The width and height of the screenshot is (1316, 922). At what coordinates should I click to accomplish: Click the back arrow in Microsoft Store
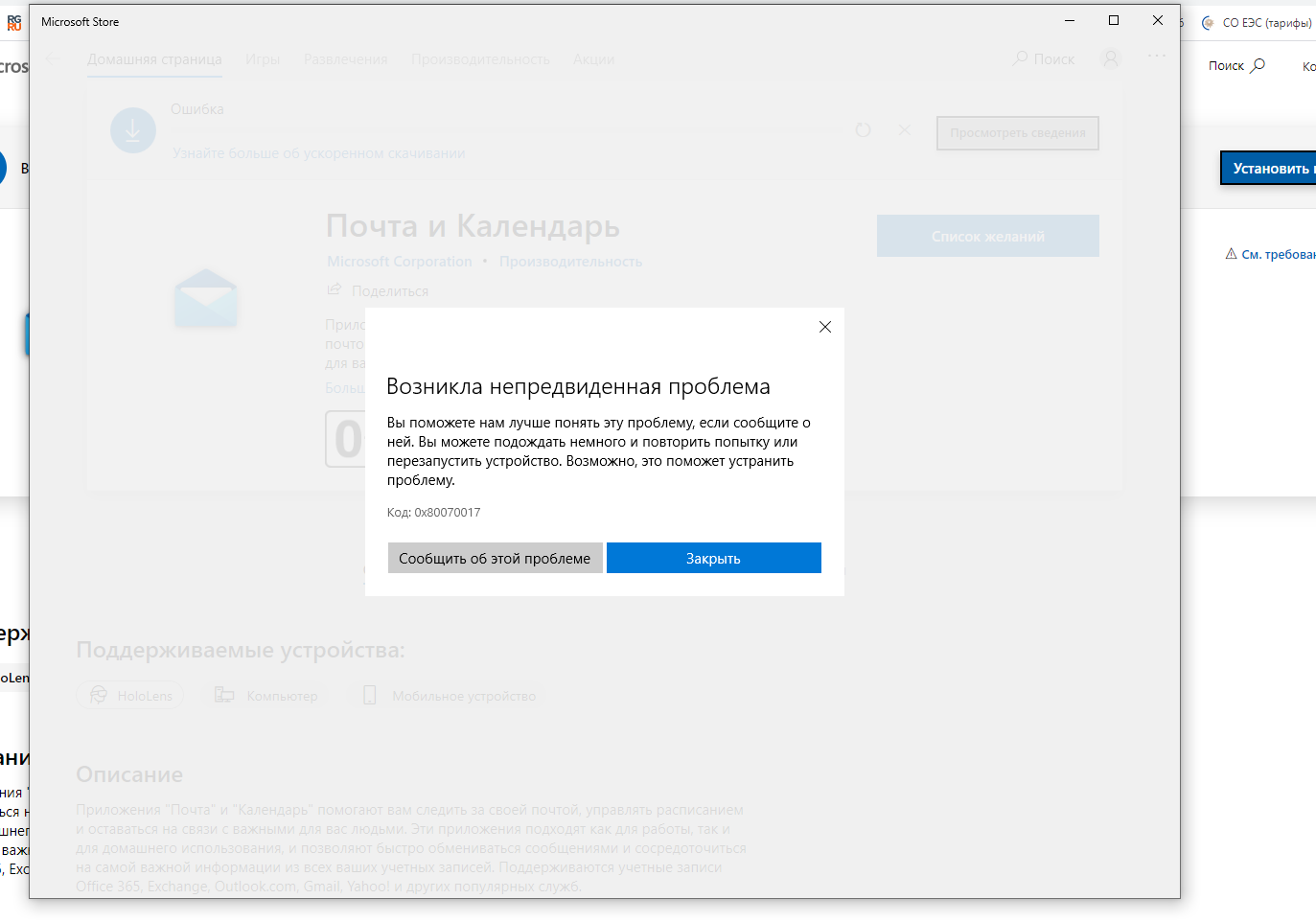54,59
